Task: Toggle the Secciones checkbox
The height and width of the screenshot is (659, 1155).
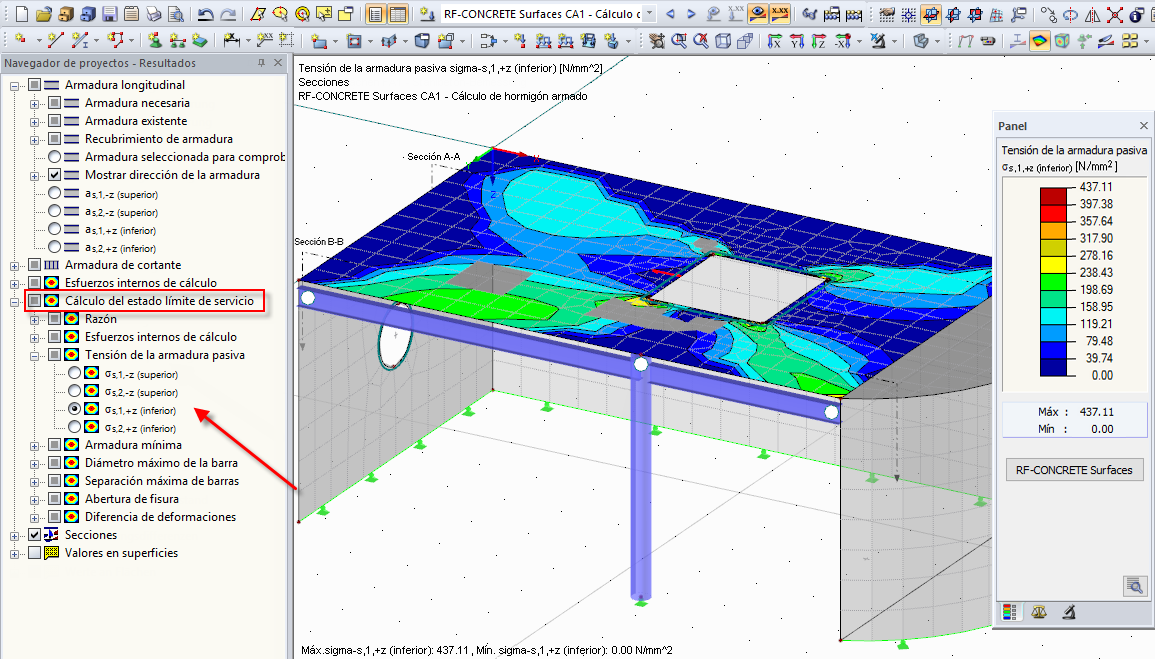Action: coord(35,535)
